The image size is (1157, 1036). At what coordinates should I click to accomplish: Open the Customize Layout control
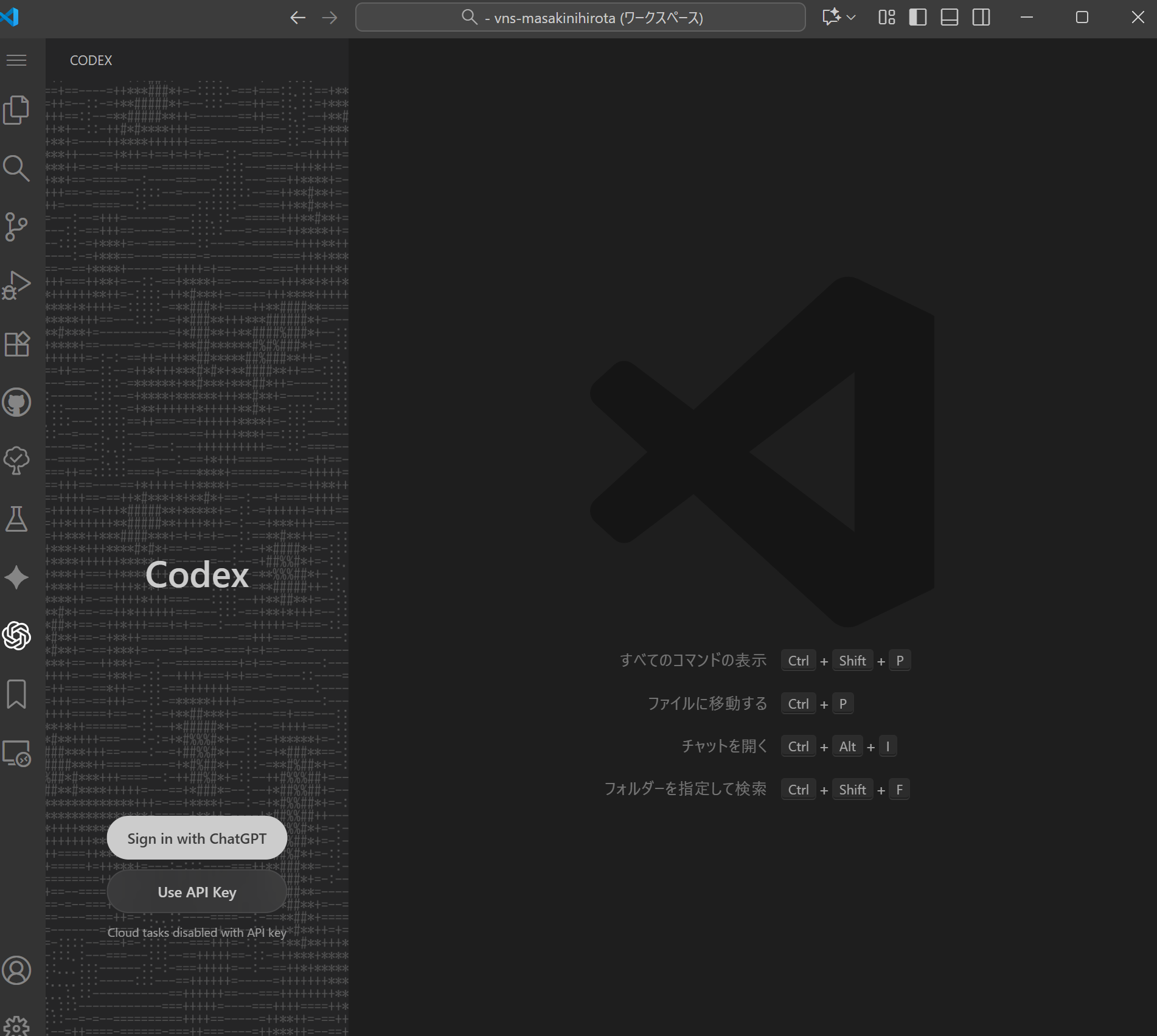(x=886, y=17)
